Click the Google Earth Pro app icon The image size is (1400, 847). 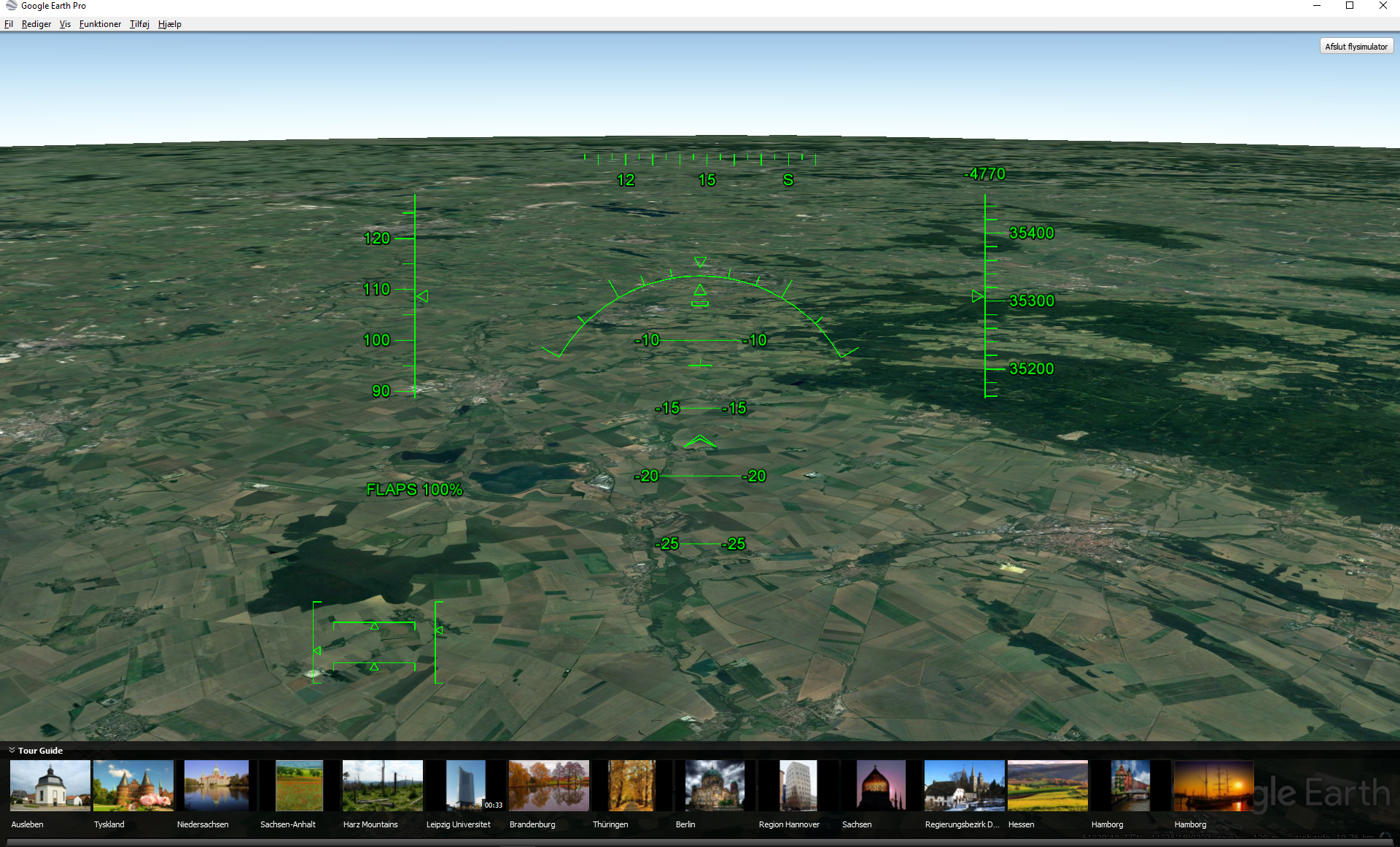click(x=11, y=6)
